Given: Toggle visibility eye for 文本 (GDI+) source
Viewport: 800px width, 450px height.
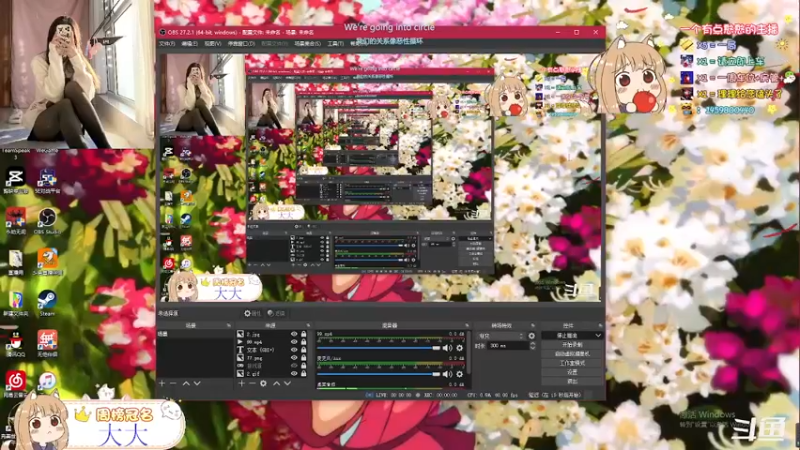Looking at the screenshot, I should [x=294, y=350].
